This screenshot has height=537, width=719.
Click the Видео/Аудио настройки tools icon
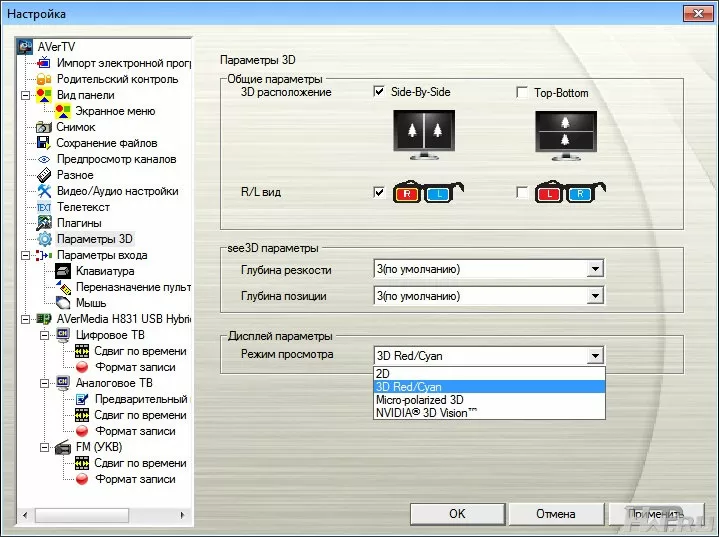(x=44, y=191)
